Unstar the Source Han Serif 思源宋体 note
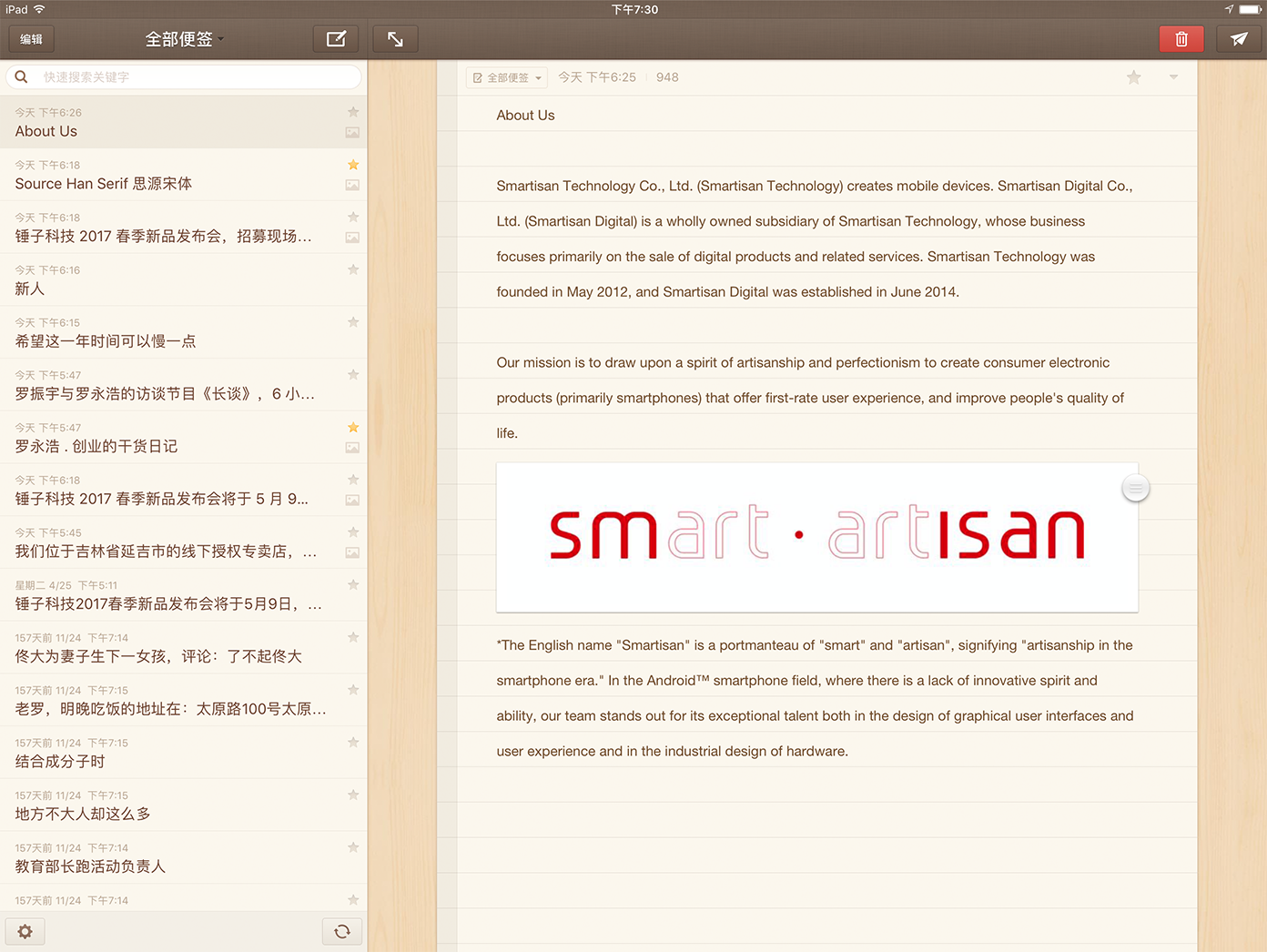 click(x=353, y=165)
